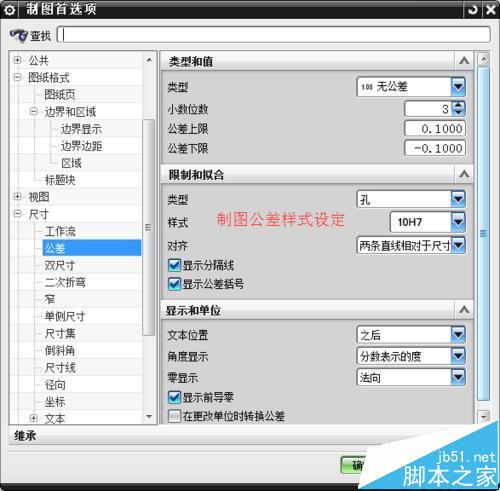Select 双尺寸 in the tree
Viewport: 500px width, 491px height.
point(60,265)
